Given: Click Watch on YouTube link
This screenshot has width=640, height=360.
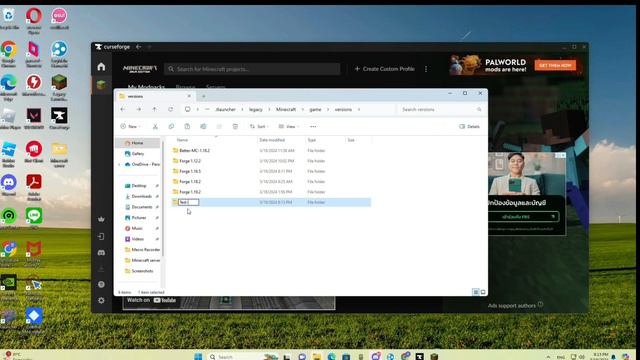Looking at the screenshot, I should click(151, 300).
